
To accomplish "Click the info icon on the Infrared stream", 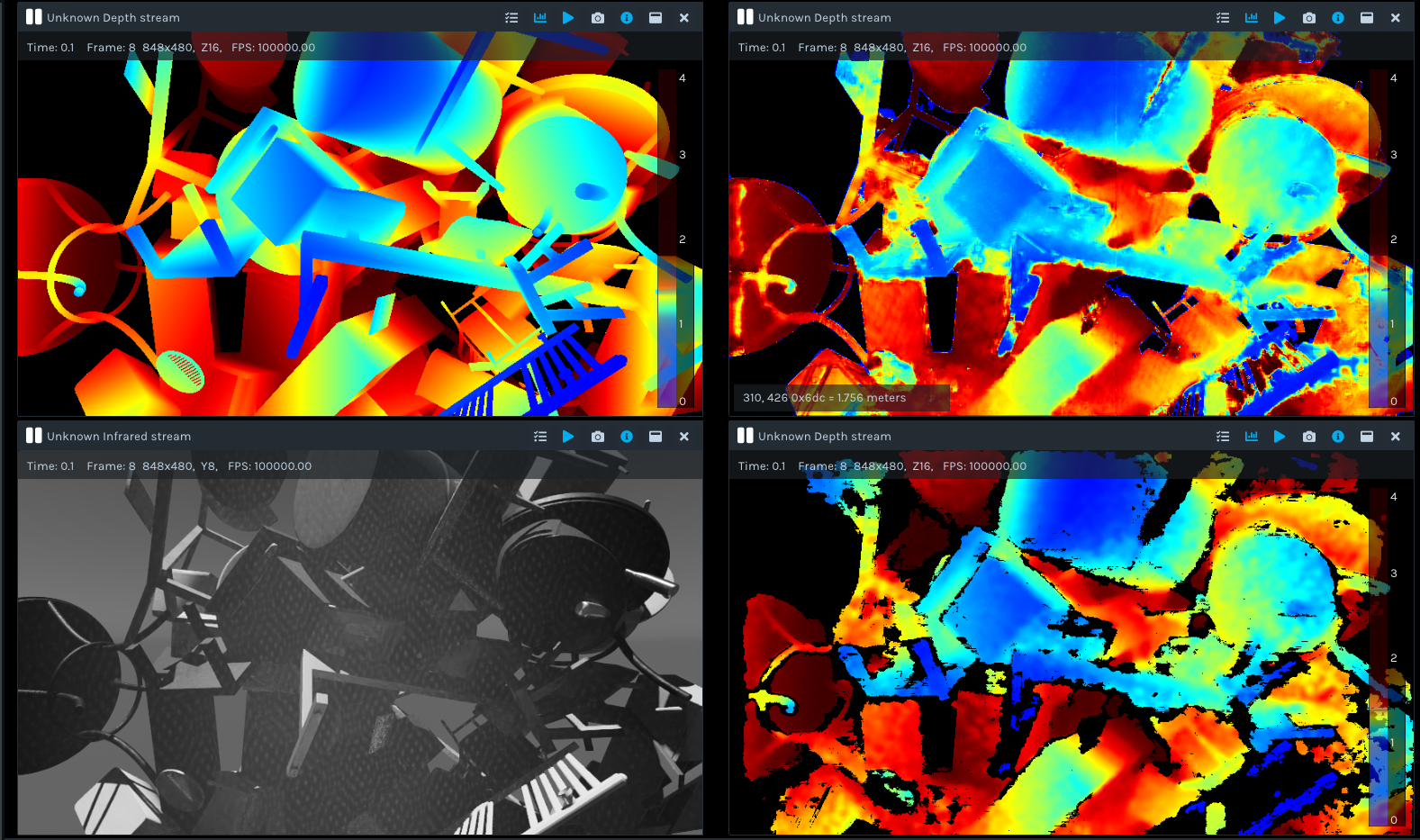I will (627, 437).
